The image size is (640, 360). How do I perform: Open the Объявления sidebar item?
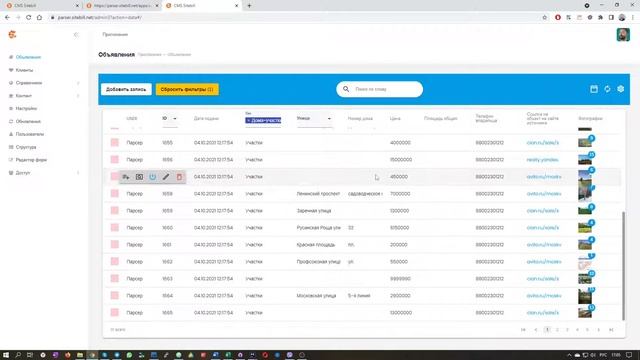[28, 57]
